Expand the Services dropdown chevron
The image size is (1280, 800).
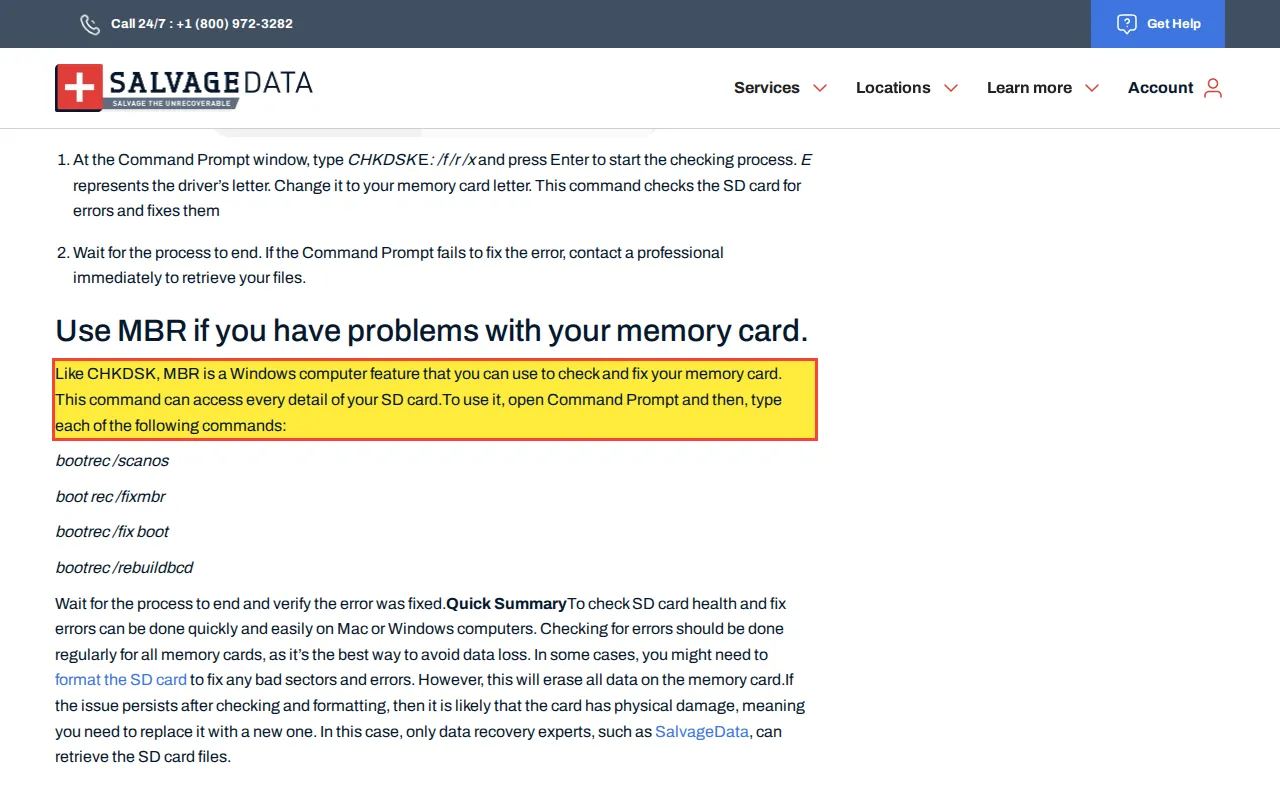coord(820,88)
